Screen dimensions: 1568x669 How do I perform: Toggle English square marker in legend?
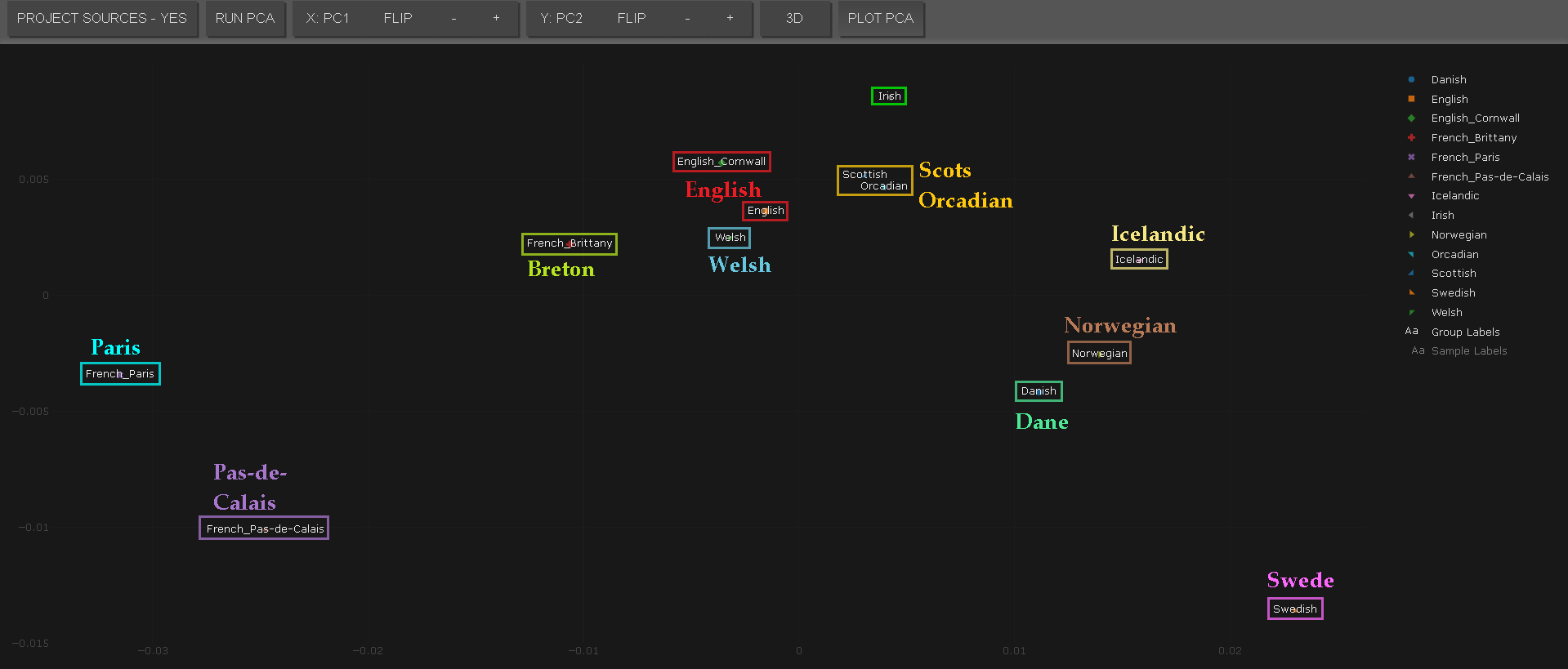1411,99
